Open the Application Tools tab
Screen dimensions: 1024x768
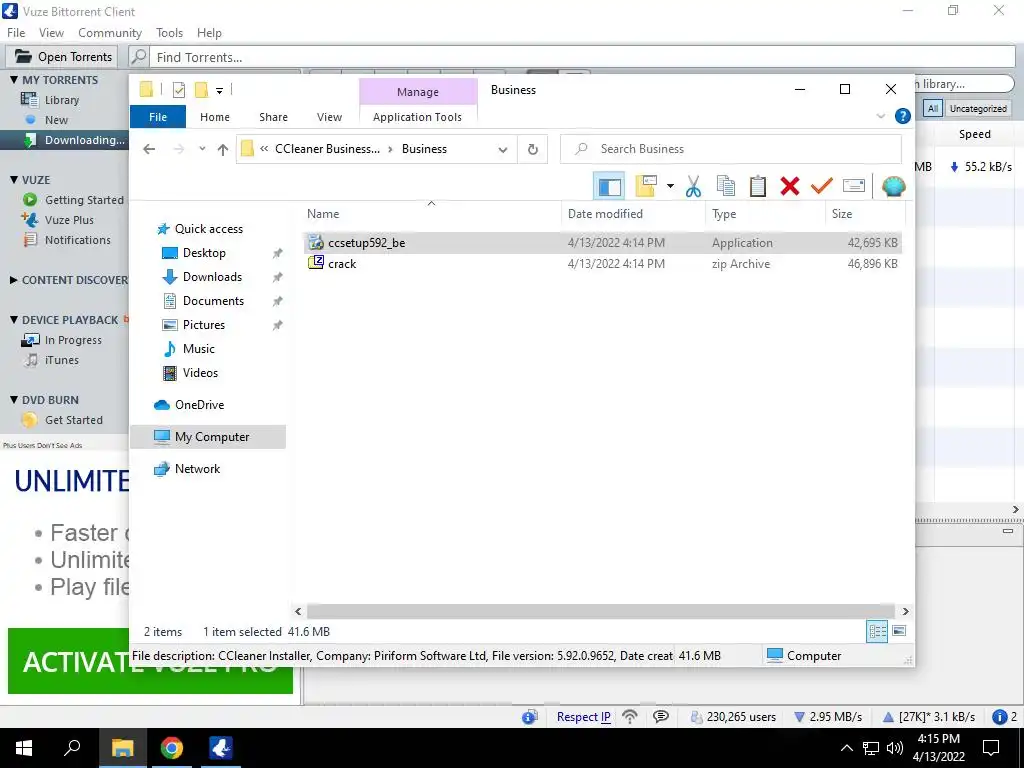(417, 117)
